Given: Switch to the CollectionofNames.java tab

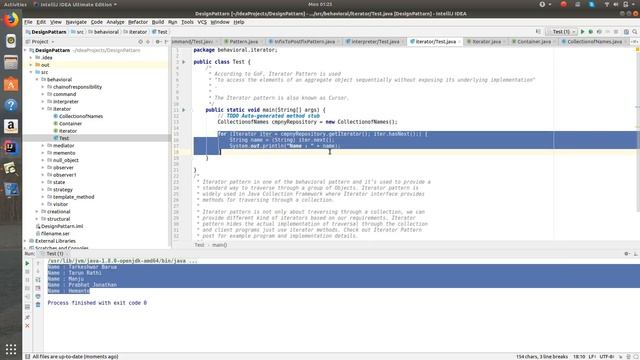Looking at the screenshot, I should pos(594,42).
